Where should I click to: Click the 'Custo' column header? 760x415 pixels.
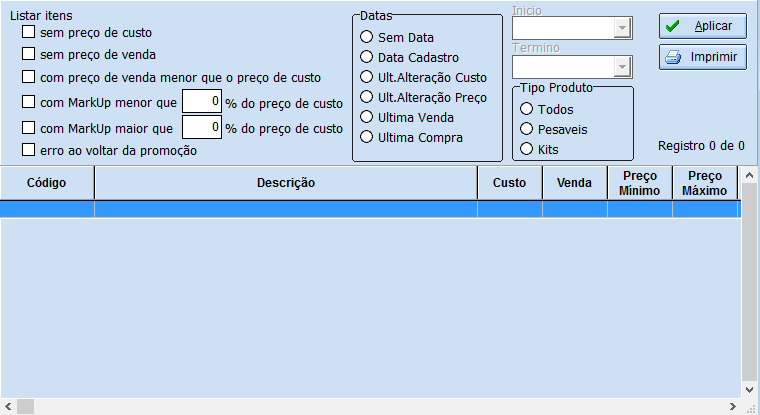[x=510, y=183]
